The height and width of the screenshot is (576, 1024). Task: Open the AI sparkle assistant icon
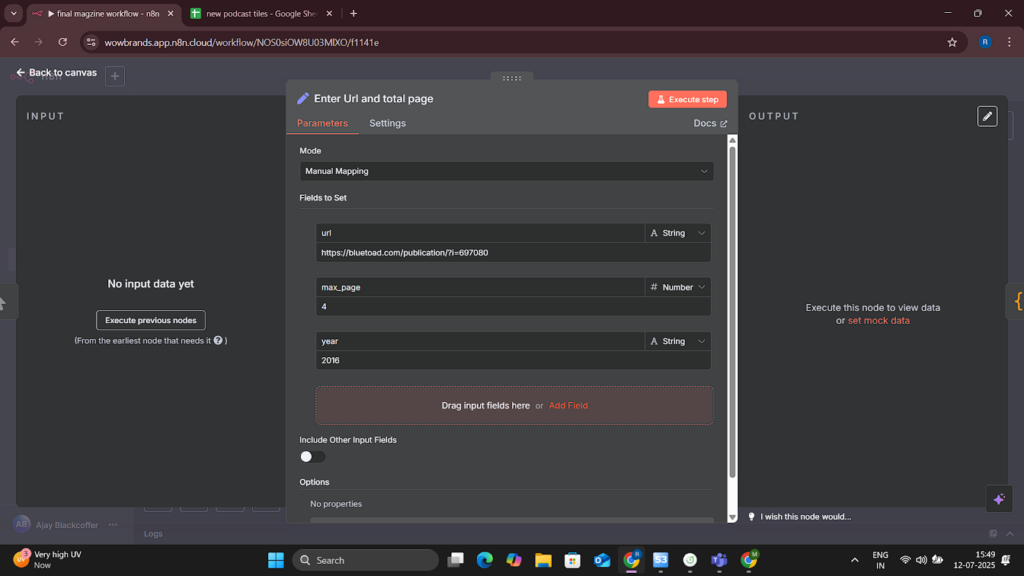pos(999,500)
